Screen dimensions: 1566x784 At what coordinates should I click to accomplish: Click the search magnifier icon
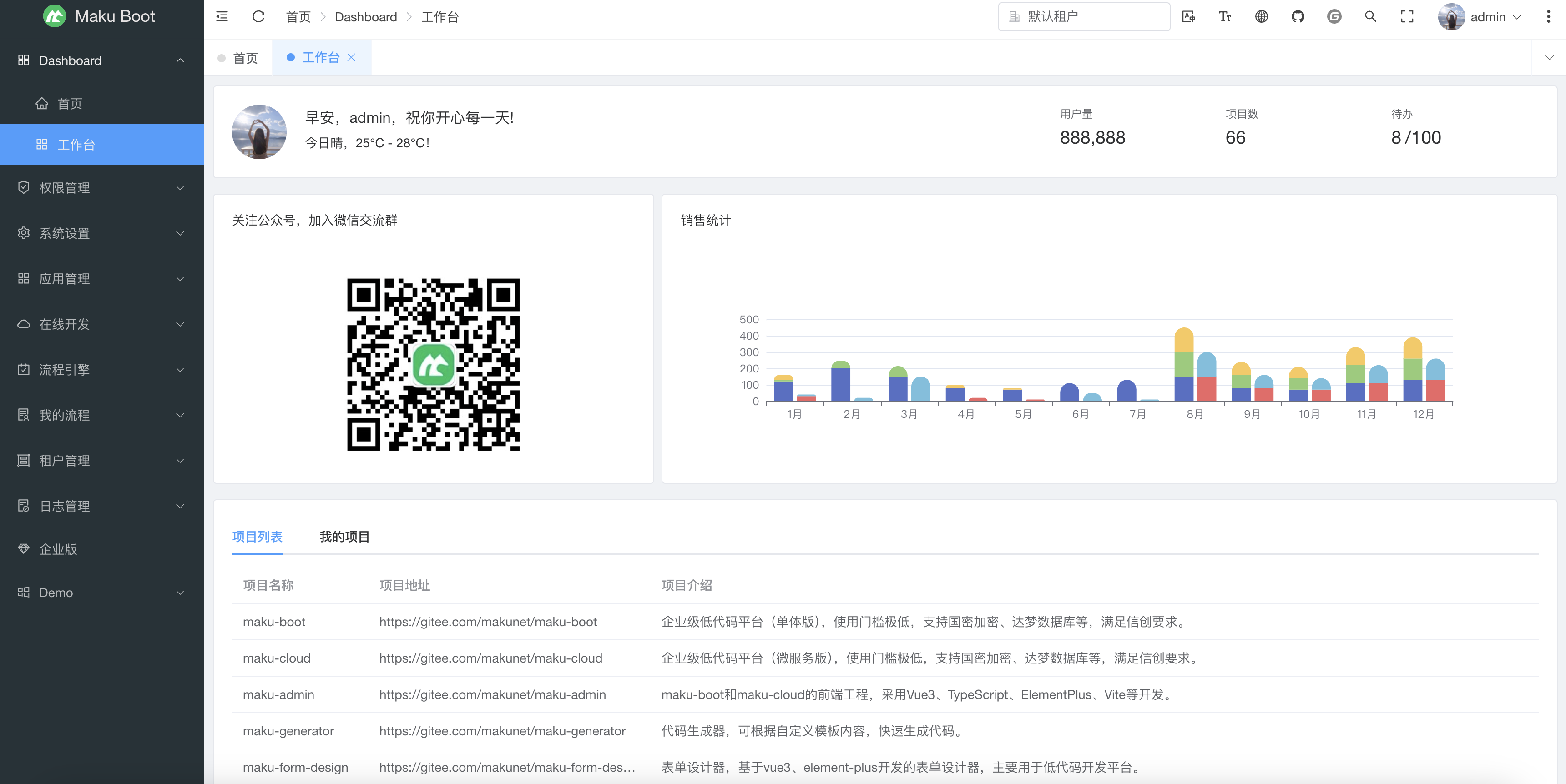tap(1370, 17)
